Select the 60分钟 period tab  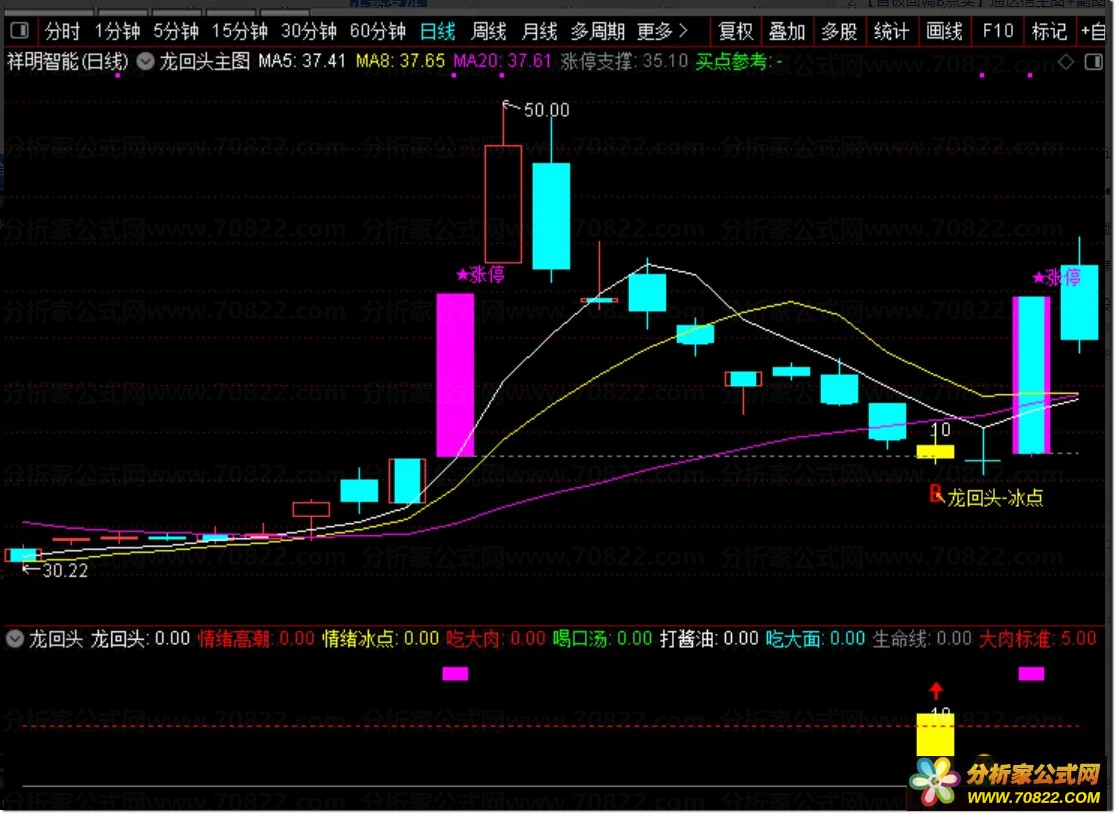(x=378, y=31)
